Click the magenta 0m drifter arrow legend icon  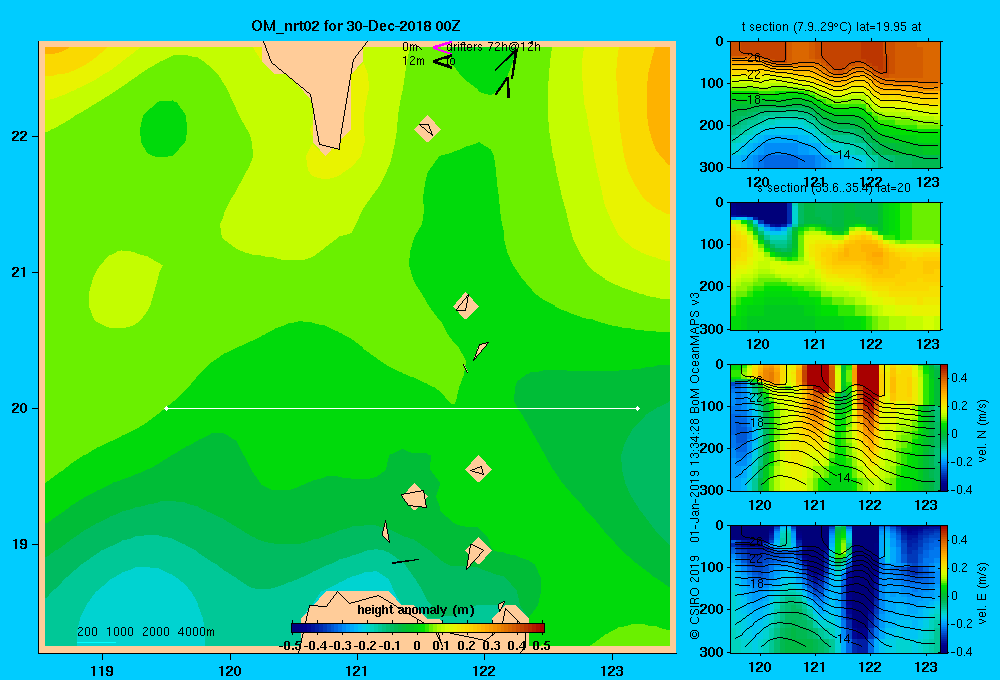[441, 47]
